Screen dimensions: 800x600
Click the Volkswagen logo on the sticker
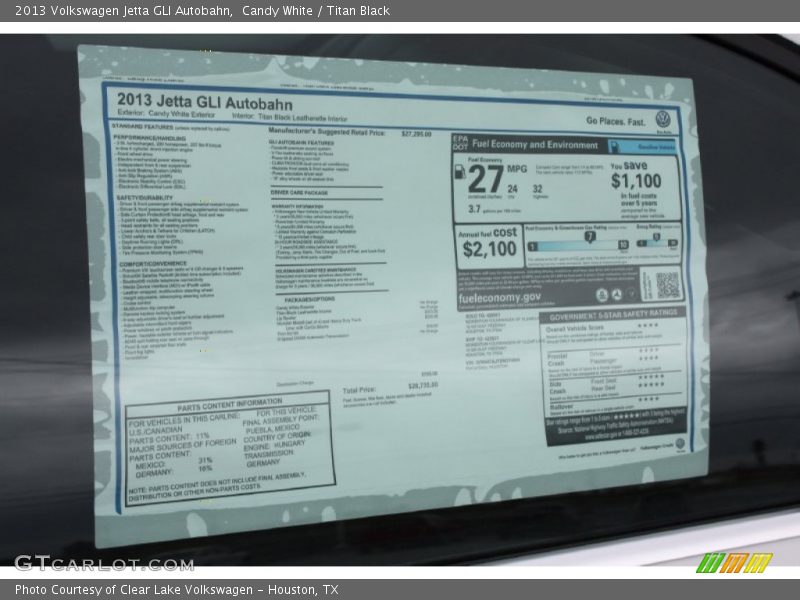662,120
